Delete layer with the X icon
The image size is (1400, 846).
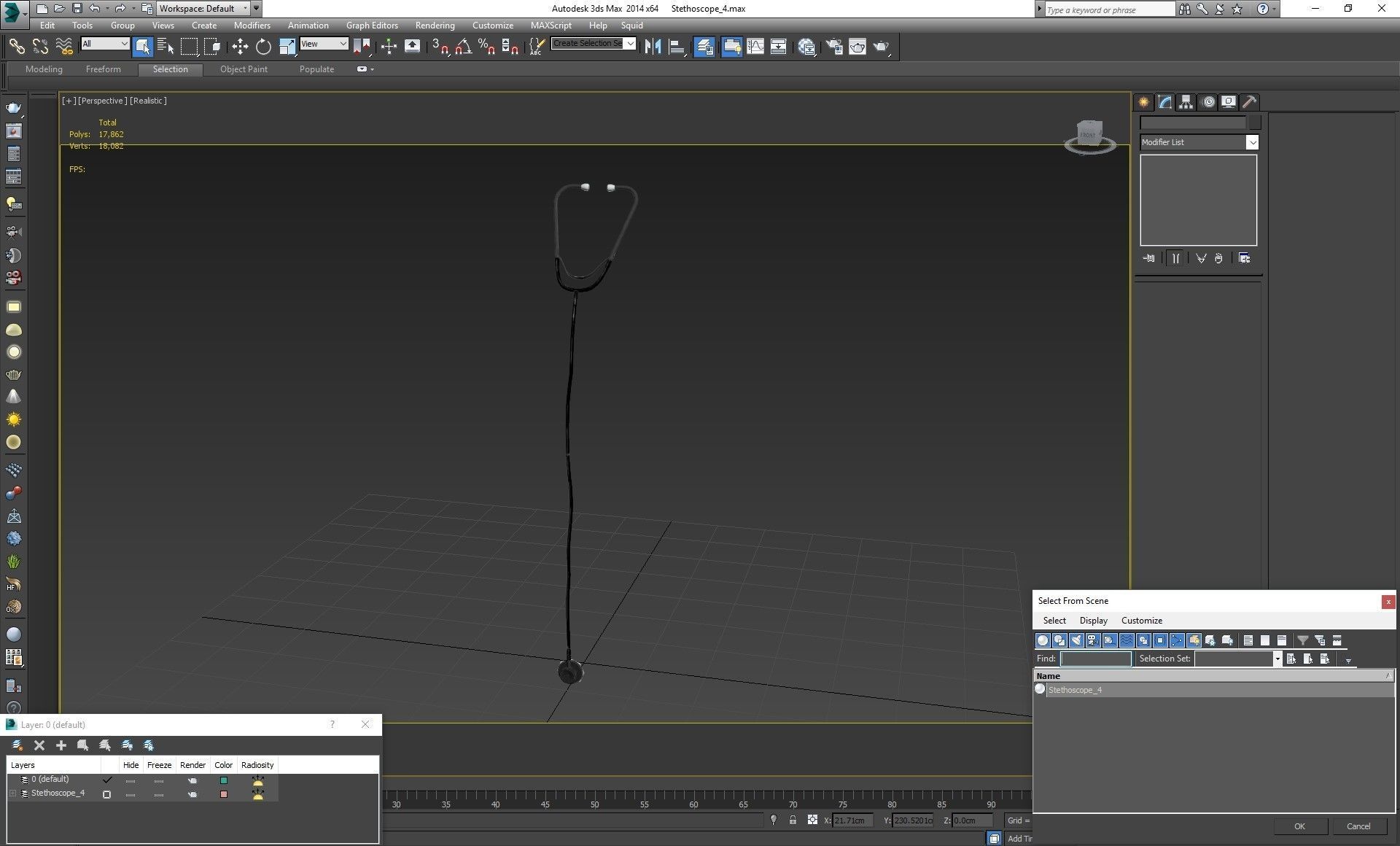pos(39,745)
